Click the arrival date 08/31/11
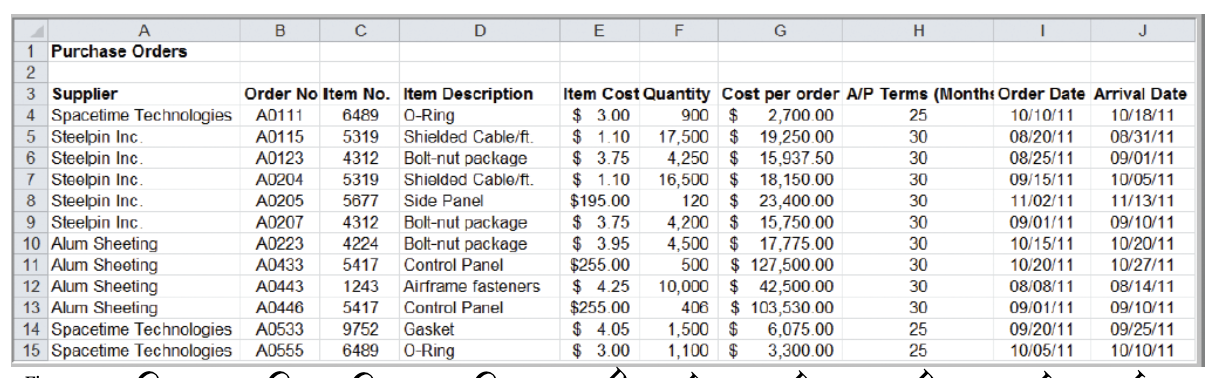The image size is (1214, 378). point(1140,136)
